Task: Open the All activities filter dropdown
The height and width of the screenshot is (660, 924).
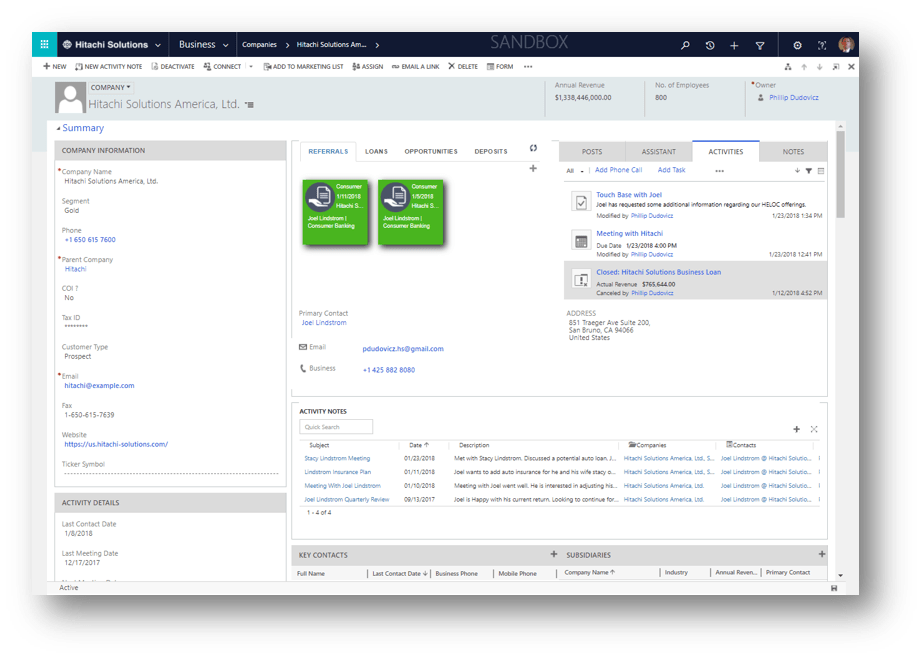Action: tap(575, 171)
